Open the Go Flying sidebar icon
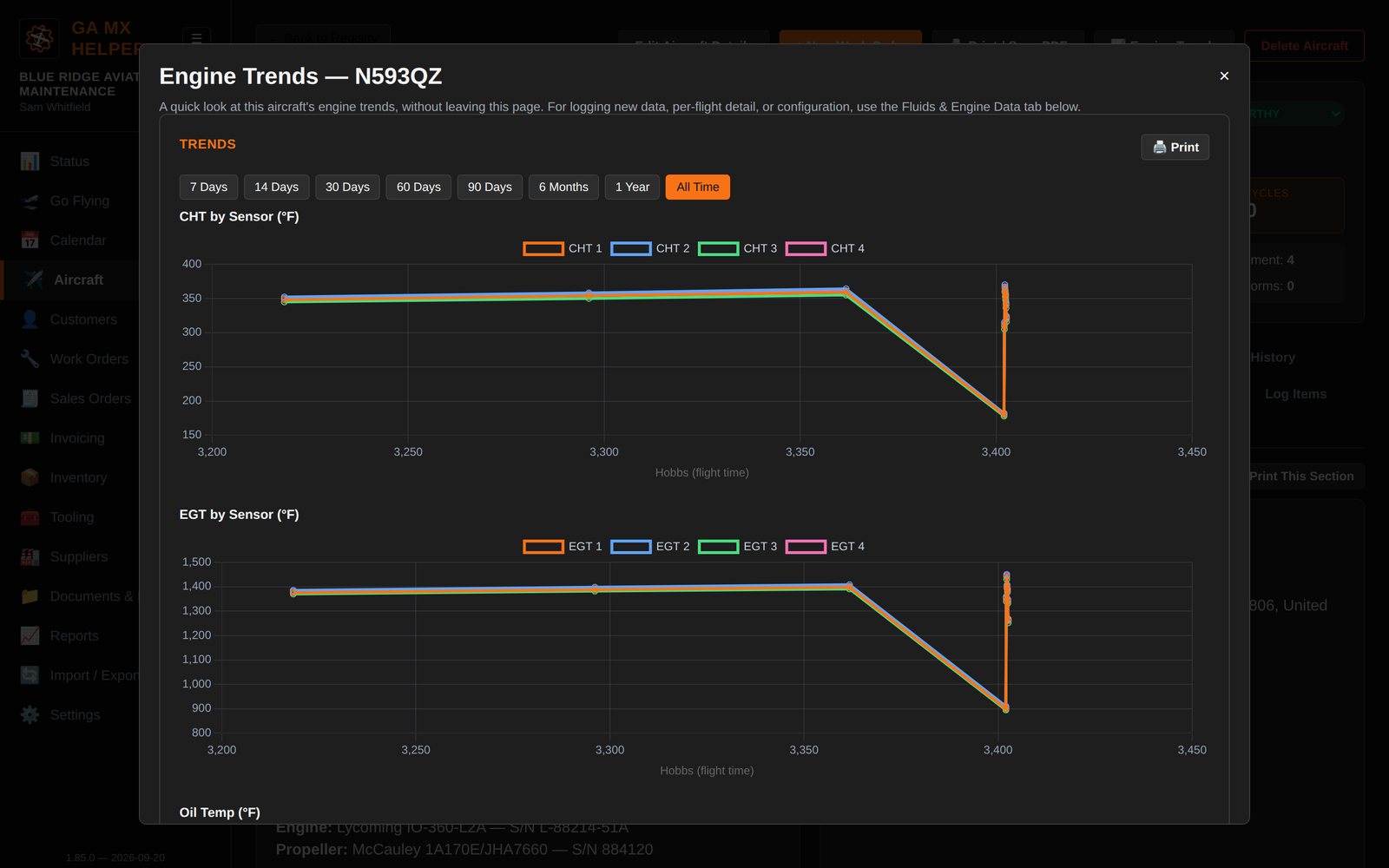 (30, 201)
